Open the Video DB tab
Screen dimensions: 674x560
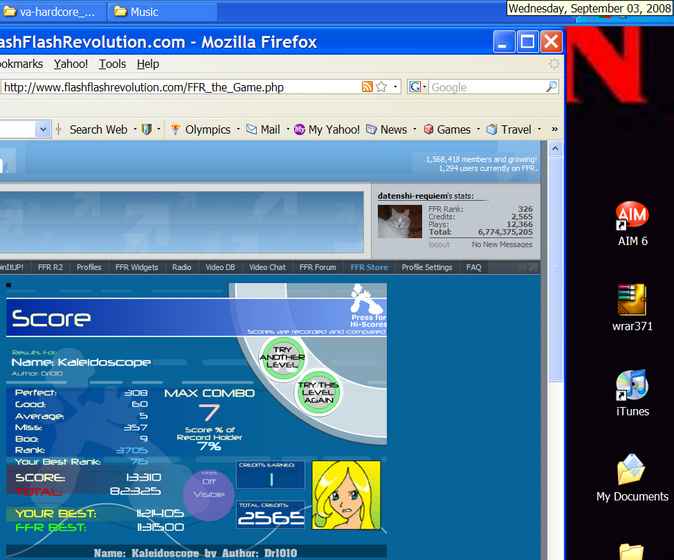(x=220, y=267)
